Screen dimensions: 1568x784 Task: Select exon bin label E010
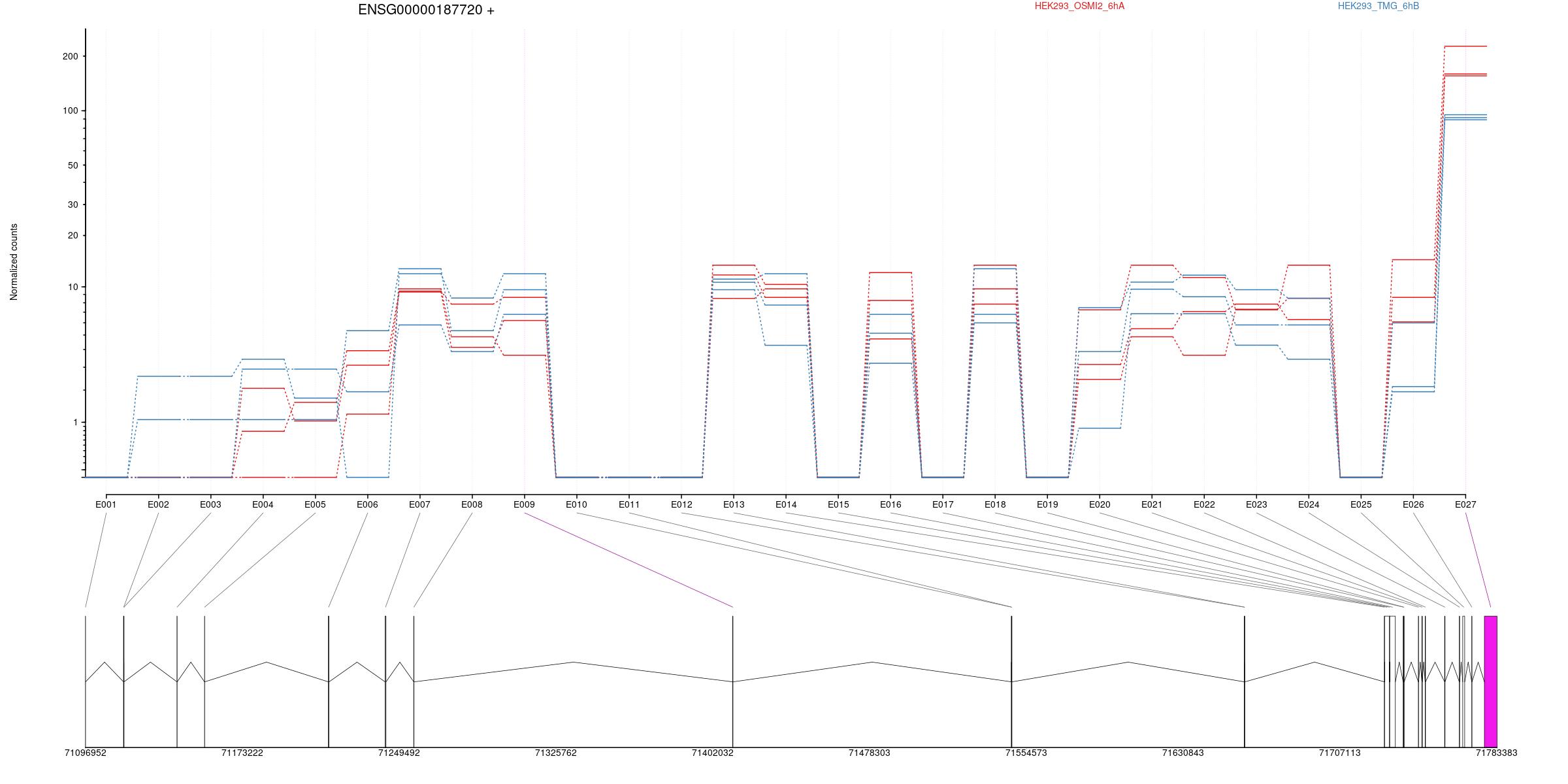tap(576, 504)
